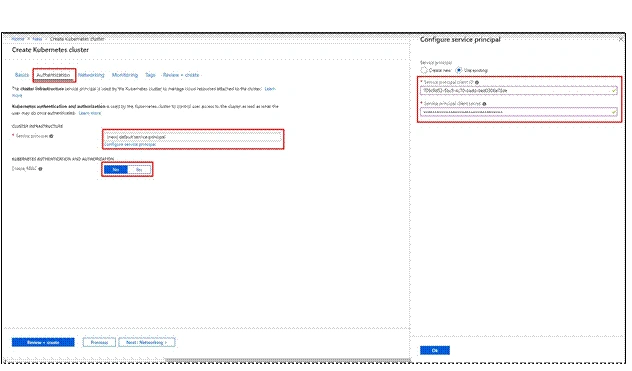Switch to the Monitoring tab
632x371 pixels.
pyautogui.click(x=125, y=75)
